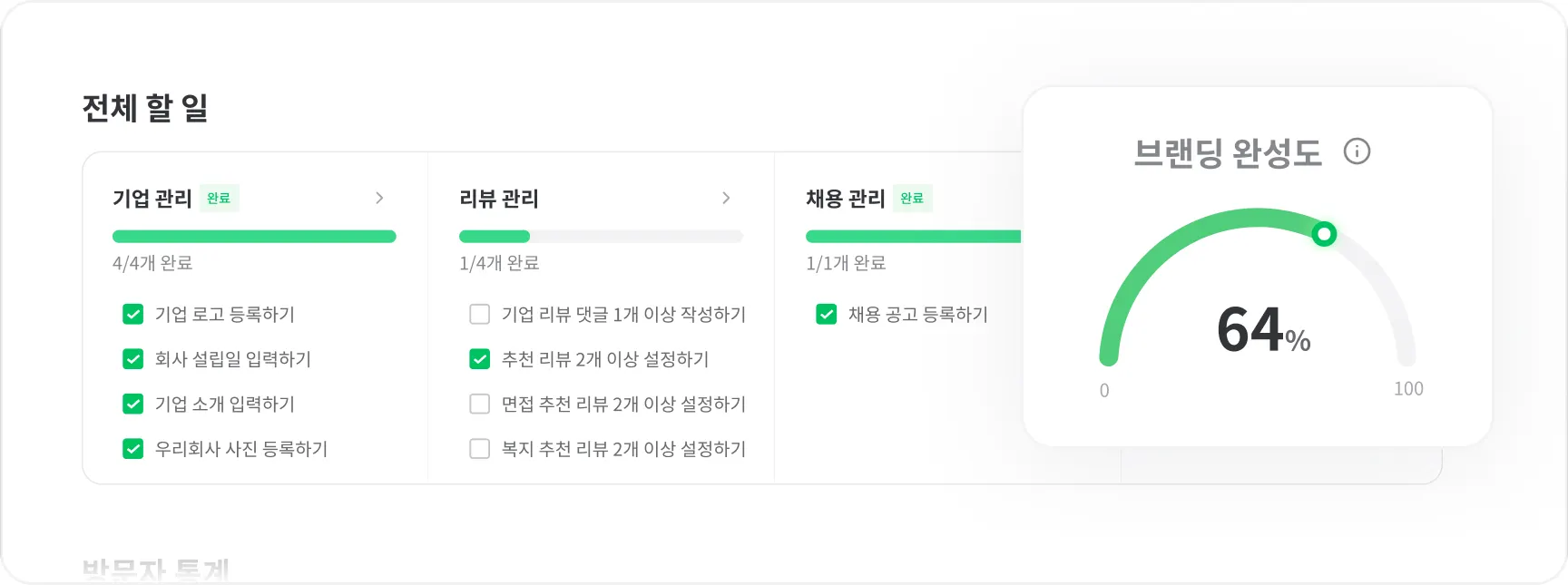1568x585 pixels.
Task: Enable 면접 추천 리뷰 2개 이상 설정하기
Action: pos(480,404)
